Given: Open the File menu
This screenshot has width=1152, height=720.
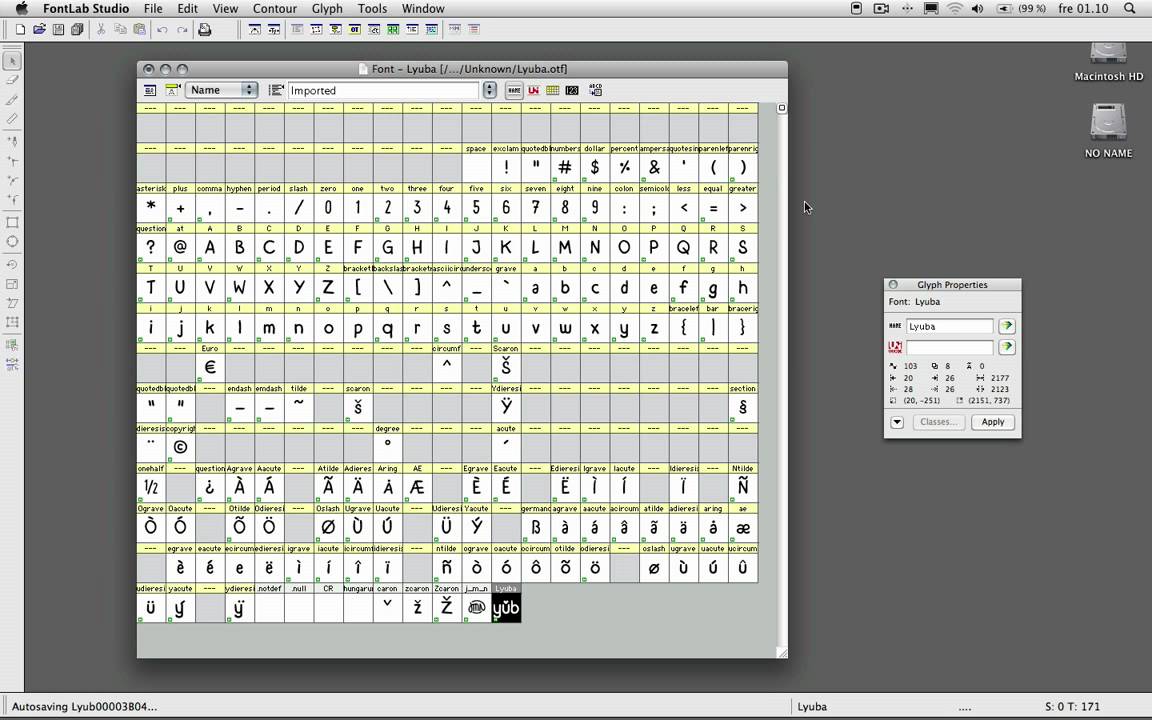Looking at the screenshot, I should [x=154, y=9].
